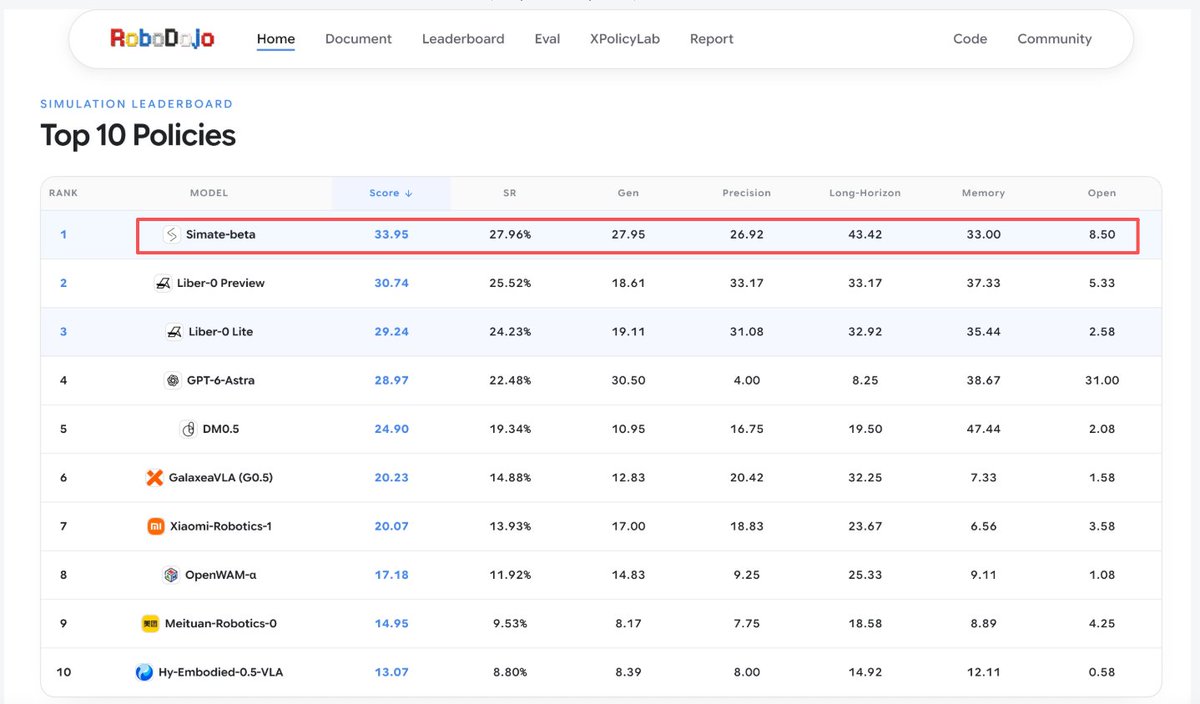The width and height of the screenshot is (1200, 704).
Task: Sort by the Gen column header
Action: point(628,193)
